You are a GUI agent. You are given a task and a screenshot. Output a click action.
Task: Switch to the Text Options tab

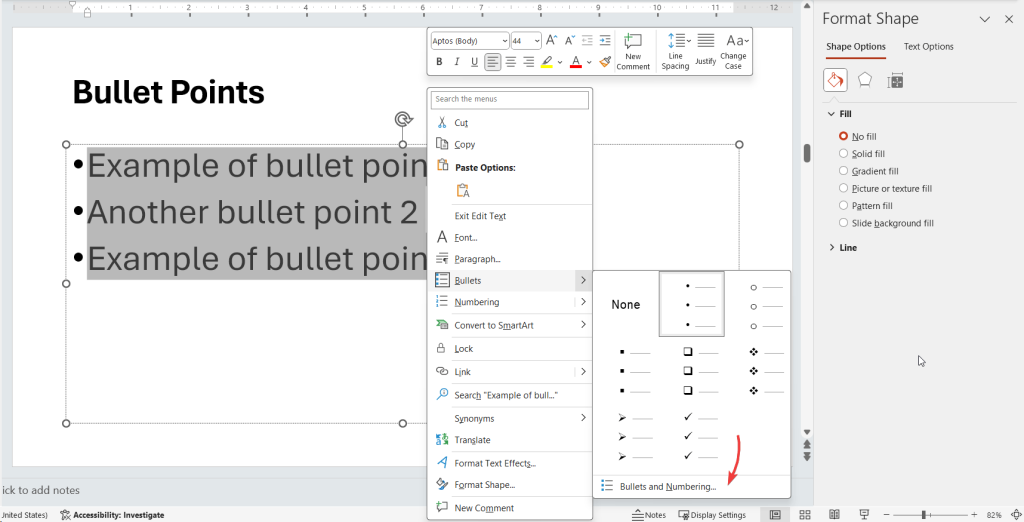point(928,47)
